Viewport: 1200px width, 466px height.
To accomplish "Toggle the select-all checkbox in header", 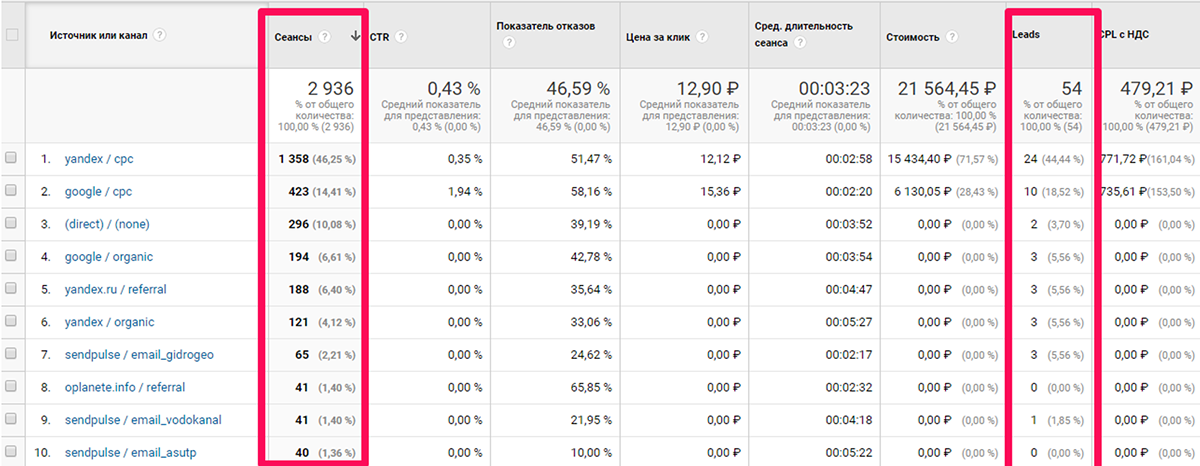I will pos(12,35).
